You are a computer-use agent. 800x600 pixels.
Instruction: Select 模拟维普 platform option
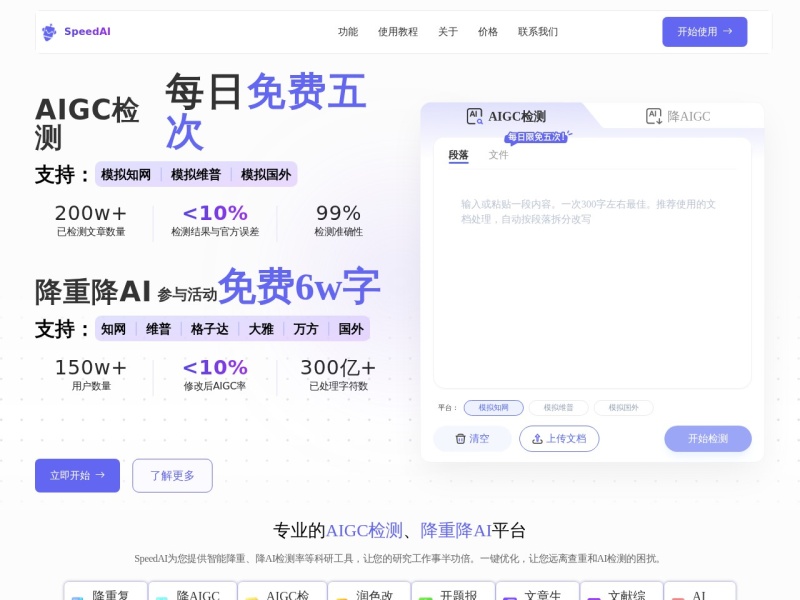558,408
